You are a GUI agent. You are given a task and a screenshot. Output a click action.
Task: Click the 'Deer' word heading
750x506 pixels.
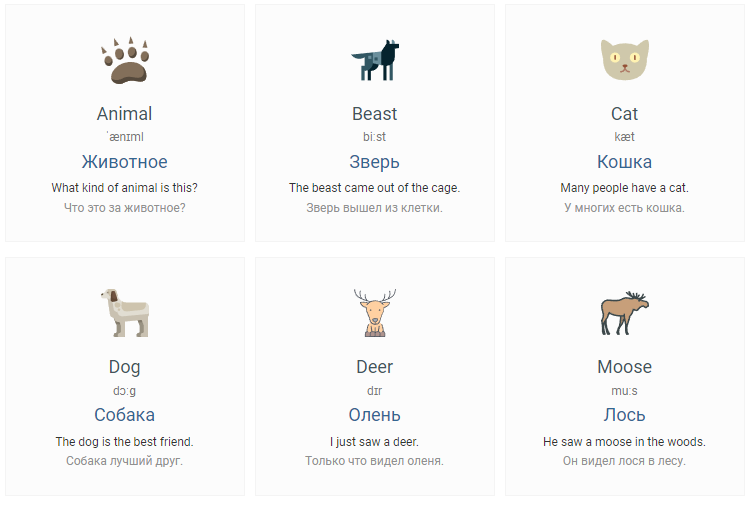click(x=375, y=367)
